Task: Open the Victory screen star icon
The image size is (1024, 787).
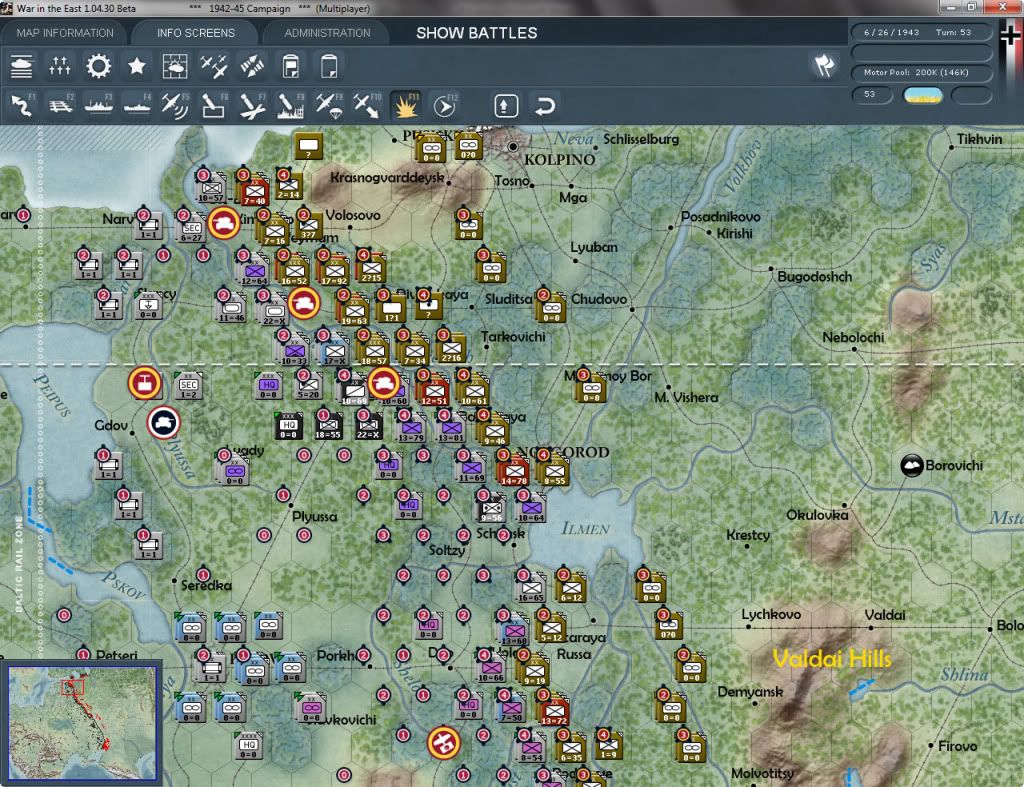Action: 136,67
